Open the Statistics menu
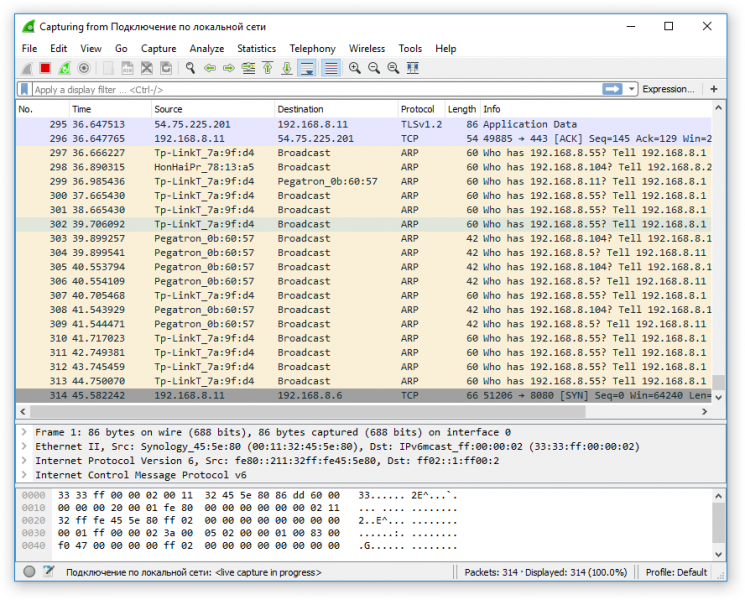Screen dimensions: 745x600 coord(257,48)
